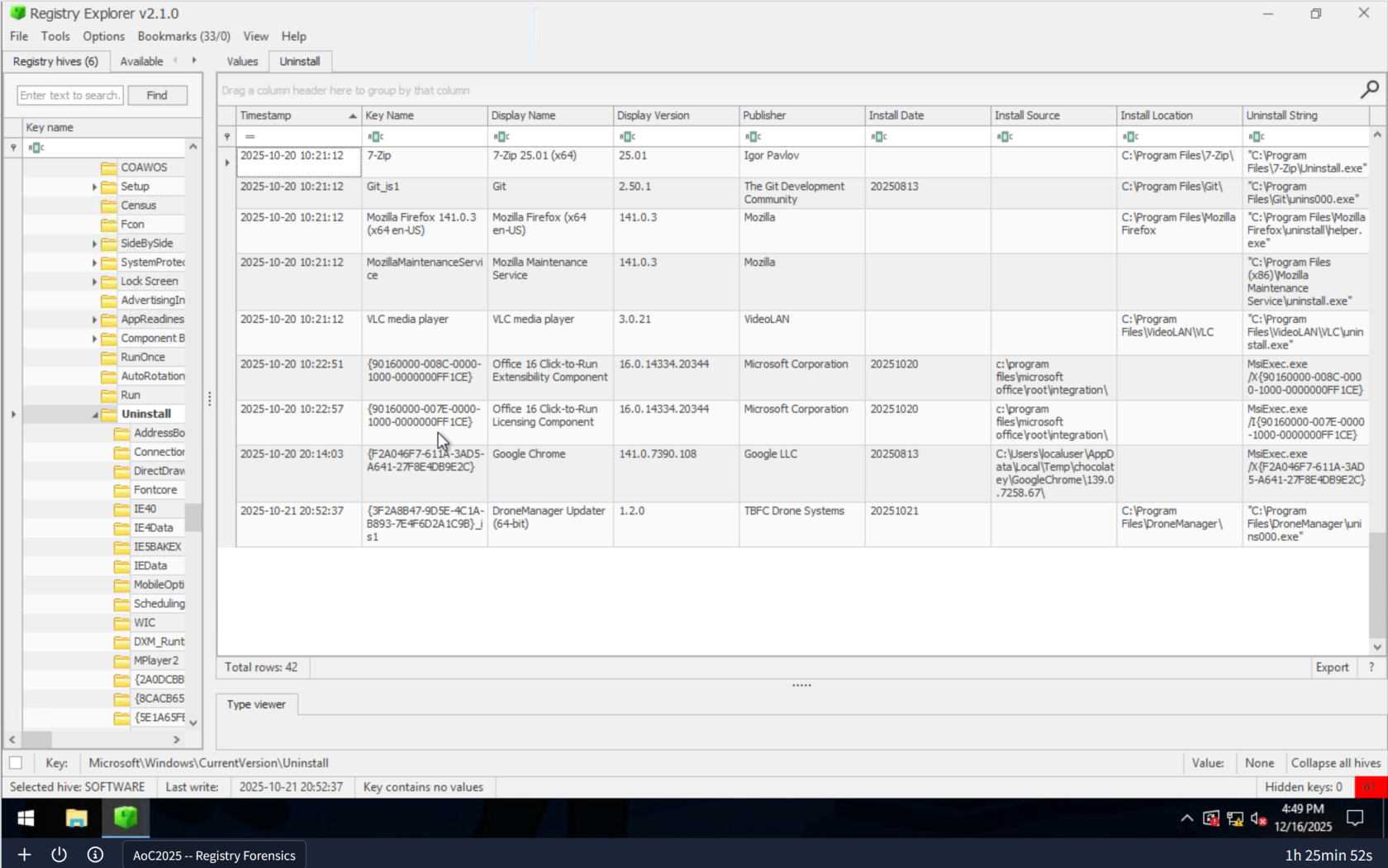Expand the Setup tree node
This screenshot has width=1388, height=868.
94,187
